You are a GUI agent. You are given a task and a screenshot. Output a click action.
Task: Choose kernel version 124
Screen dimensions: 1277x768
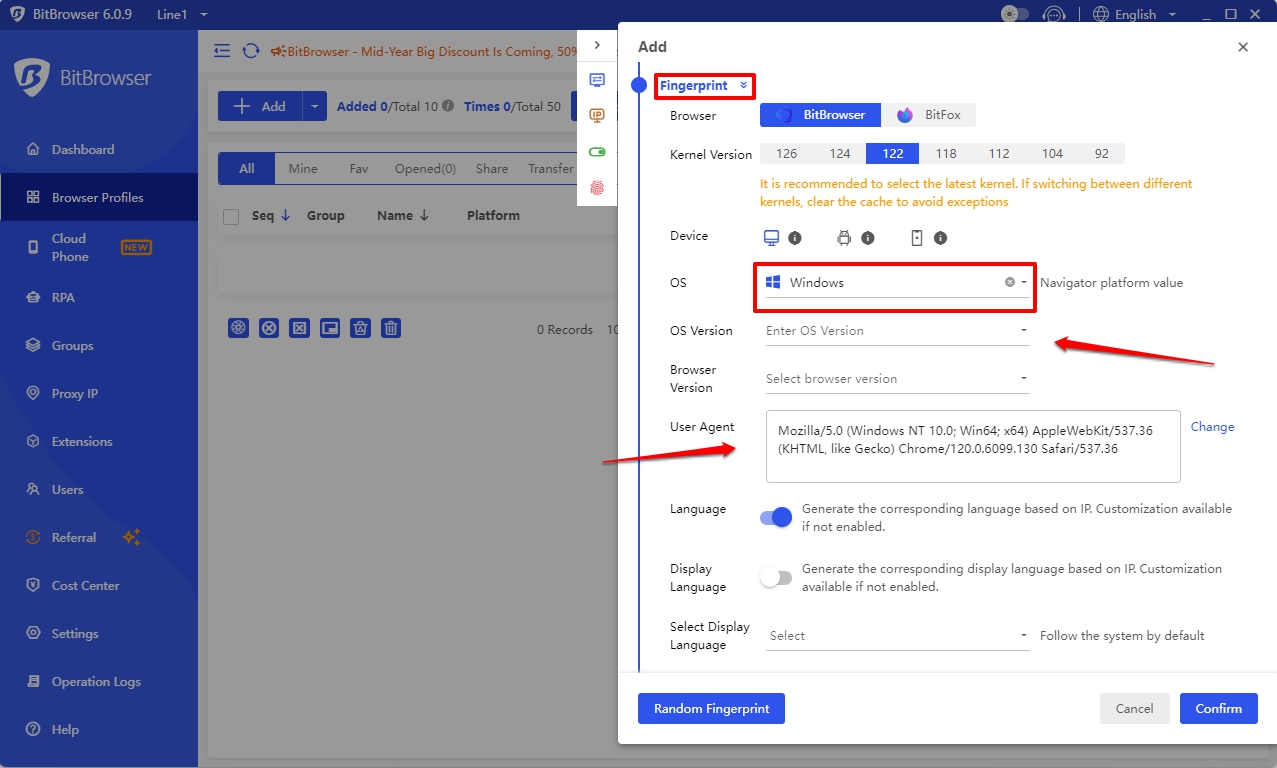pos(840,154)
